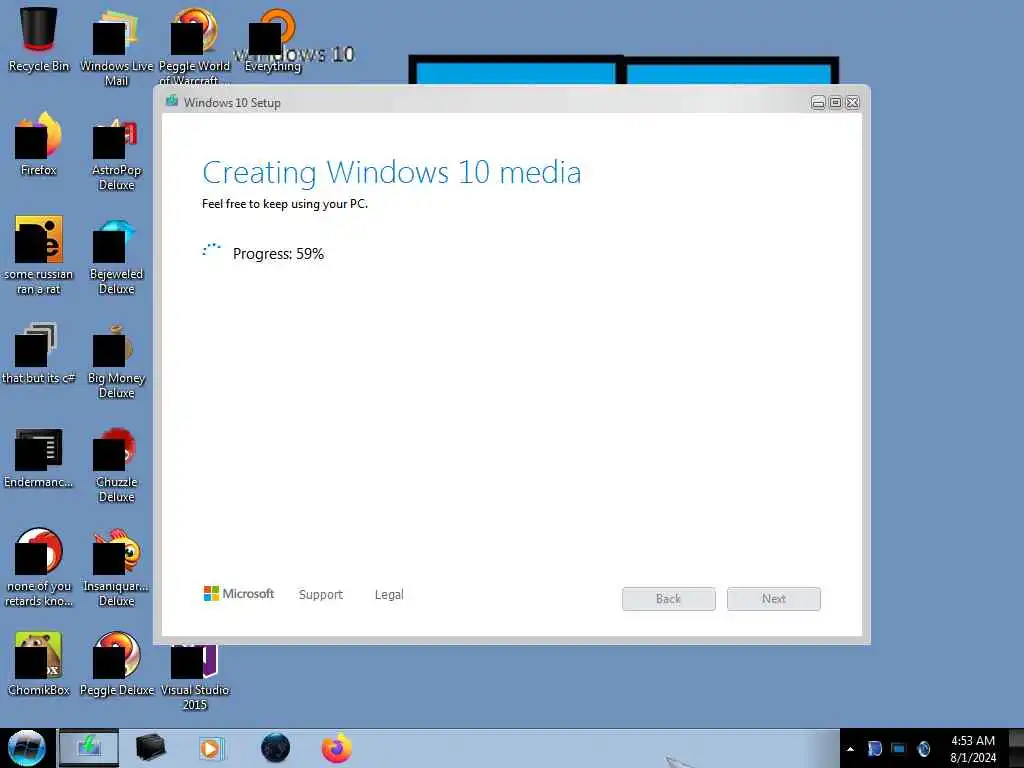This screenshot has height=768, width=1024.
Task: Click the blue circular tray icon
Action: pos(923,748)
